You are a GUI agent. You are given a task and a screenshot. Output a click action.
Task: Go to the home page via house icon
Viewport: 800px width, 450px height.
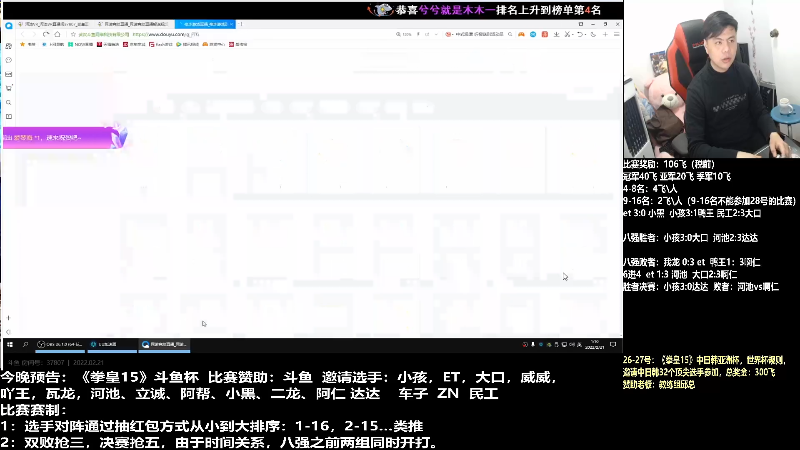pyautogui.click(x=58, y=34)
